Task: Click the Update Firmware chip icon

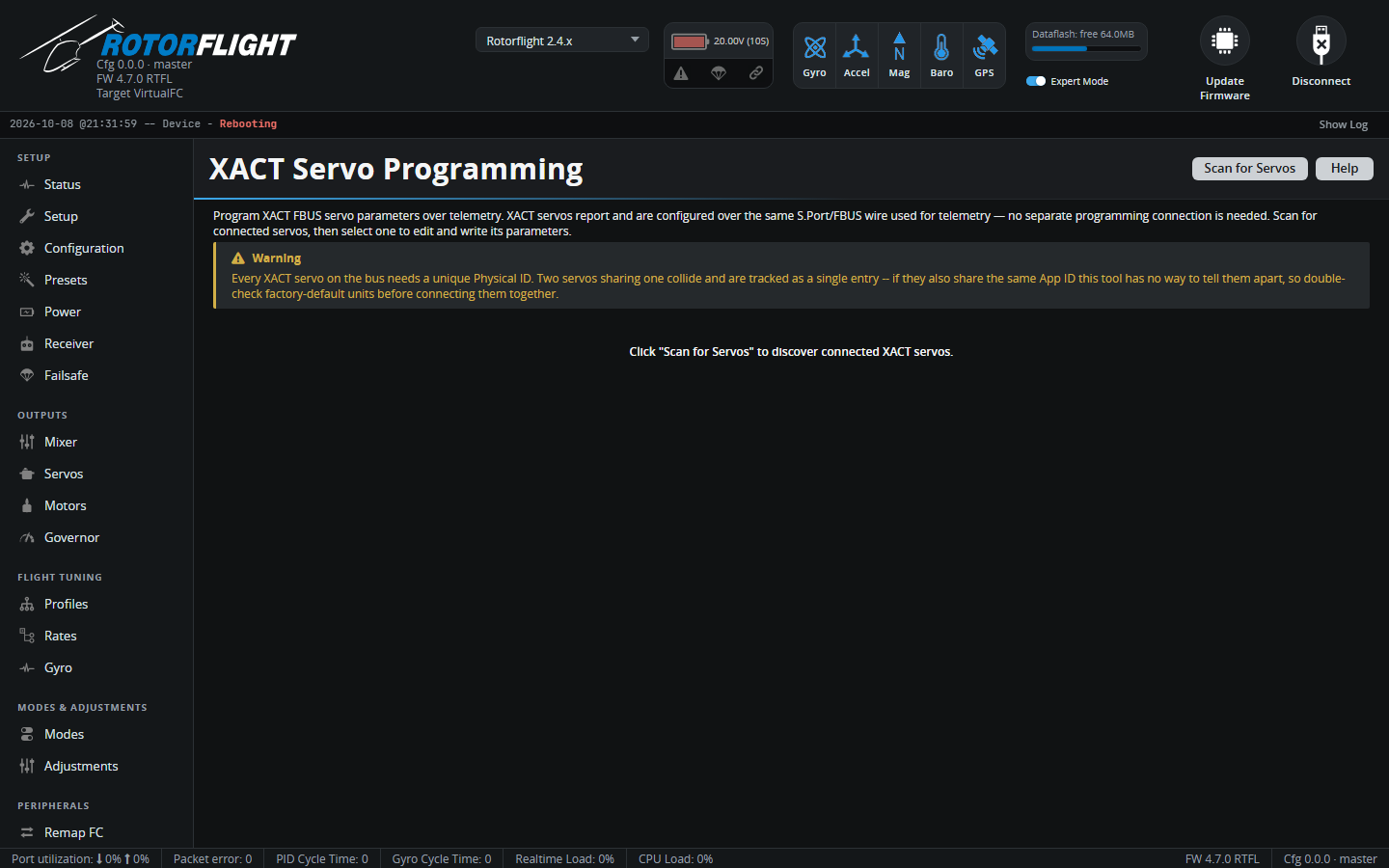Action: pyautogui.click(x=1225, y=41)
